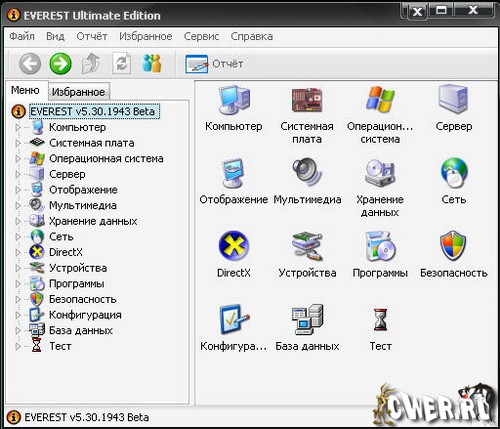Expand the Компьютер tree node
Image resolution: width=500 pixels, height=429 pixels.
pos(18,127)
